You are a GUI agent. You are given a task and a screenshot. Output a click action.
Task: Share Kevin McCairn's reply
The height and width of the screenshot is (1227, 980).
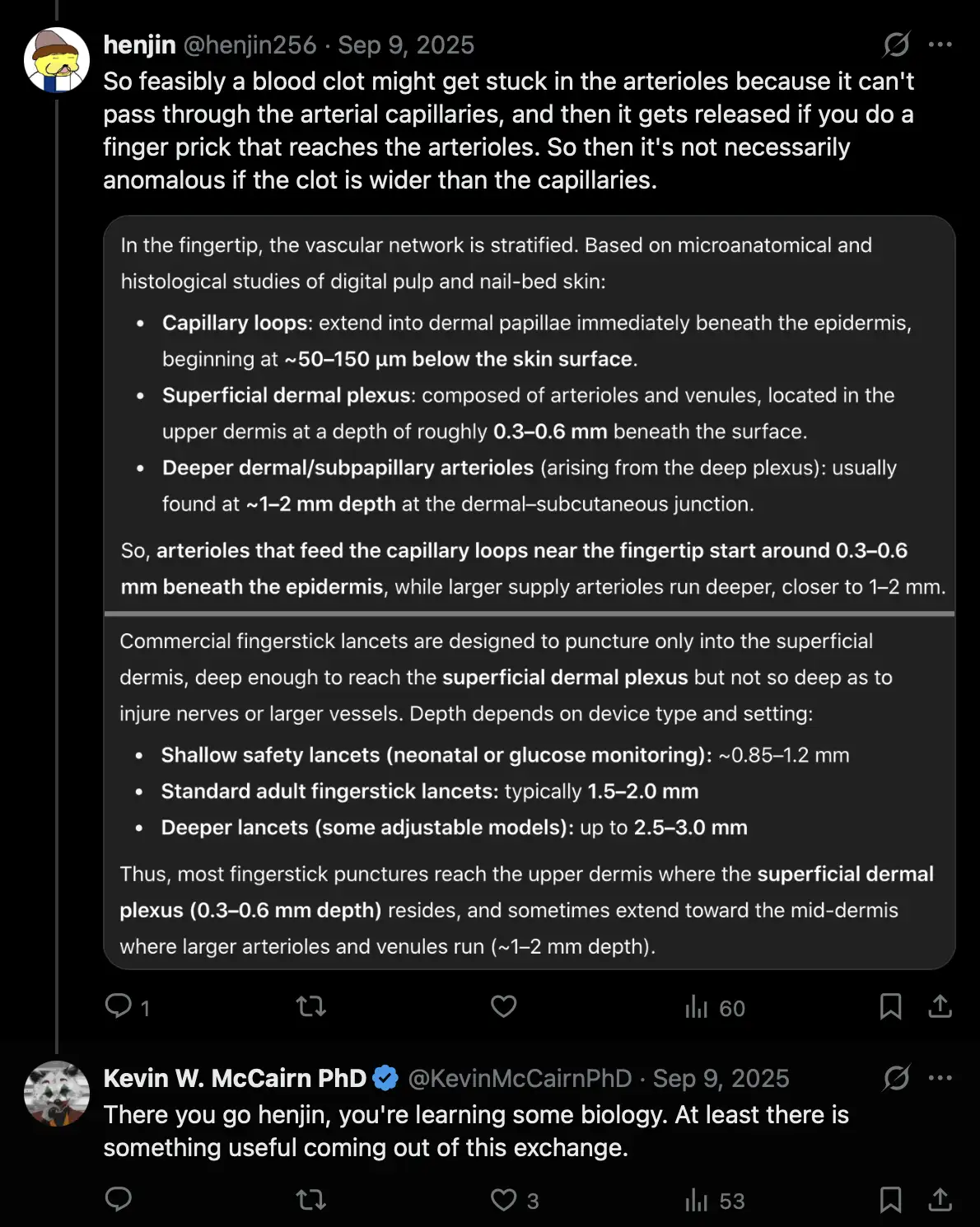(940, 1200)
